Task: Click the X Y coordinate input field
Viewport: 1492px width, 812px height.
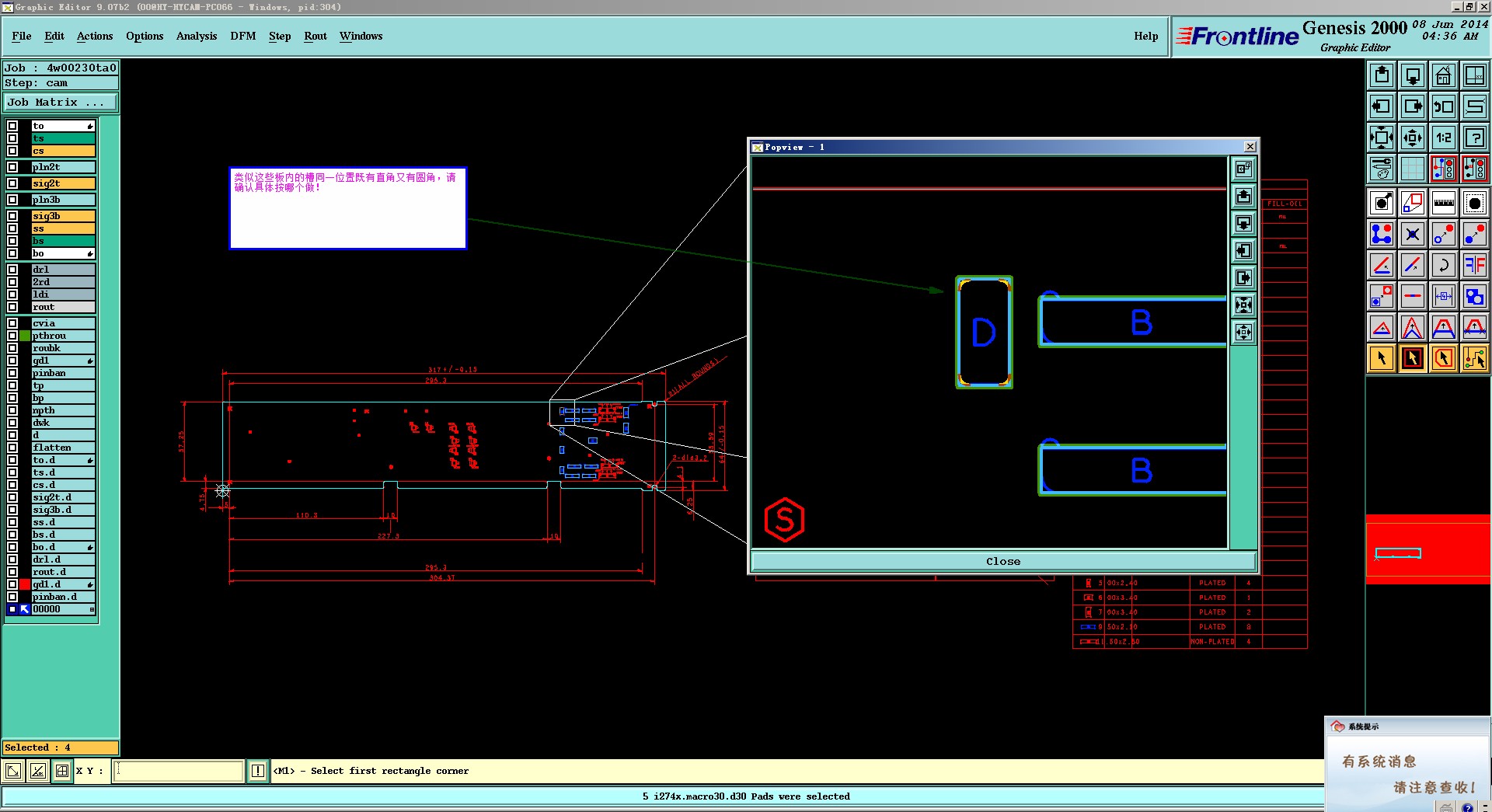Action: point(179,771)
